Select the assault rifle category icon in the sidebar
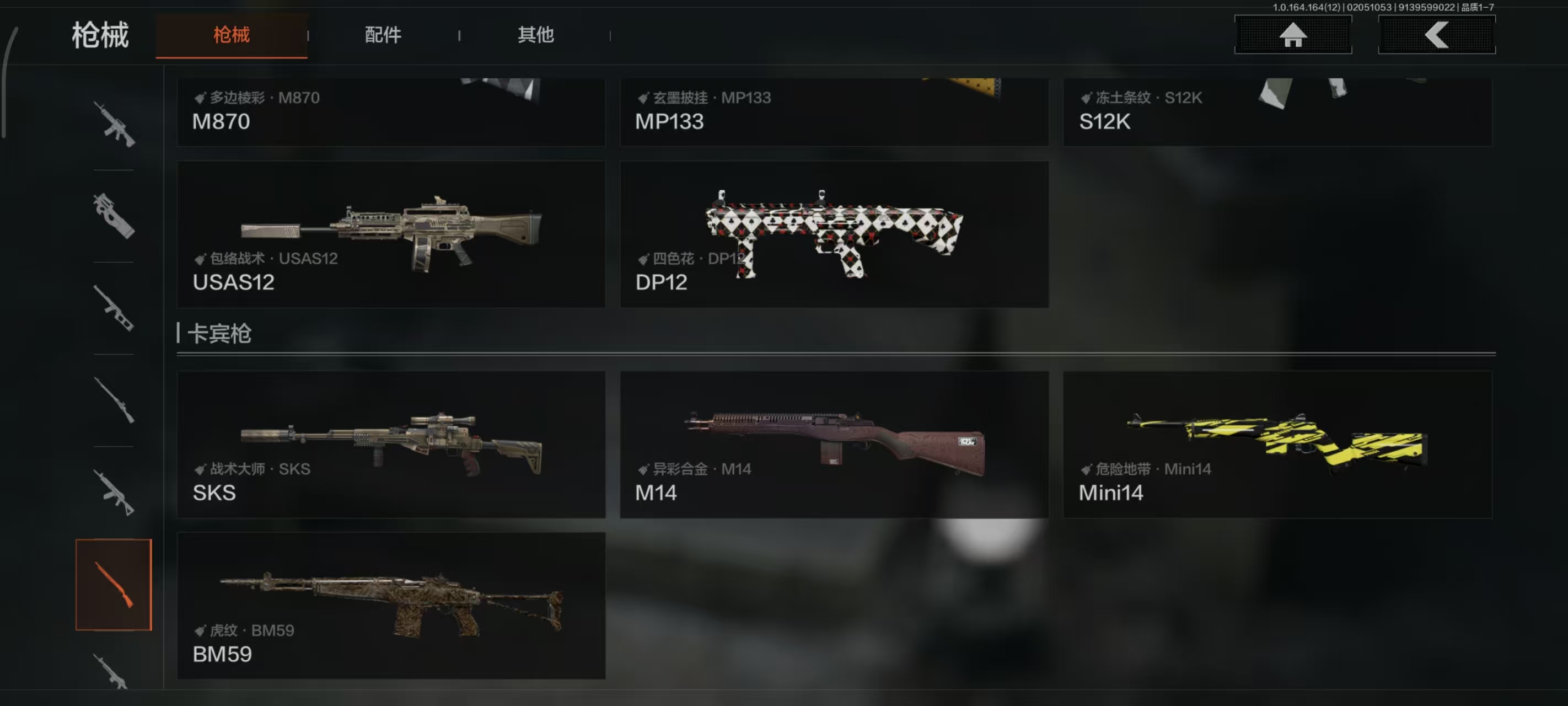1568x706 pixels. [114, 124]
